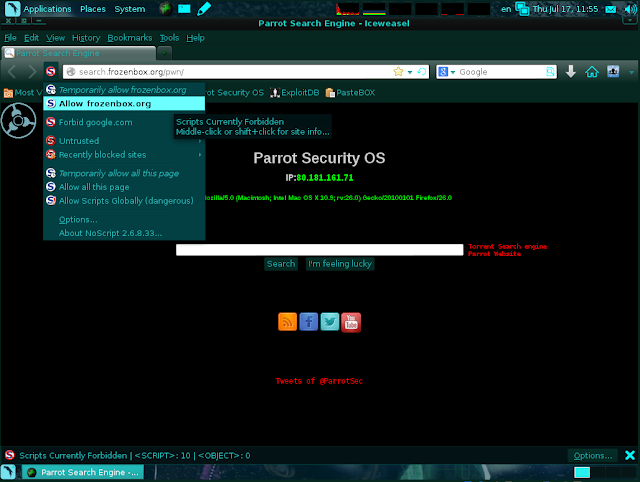Screen dimensions: 640x482
Task: Click the Search button
Action: point(281,264)
